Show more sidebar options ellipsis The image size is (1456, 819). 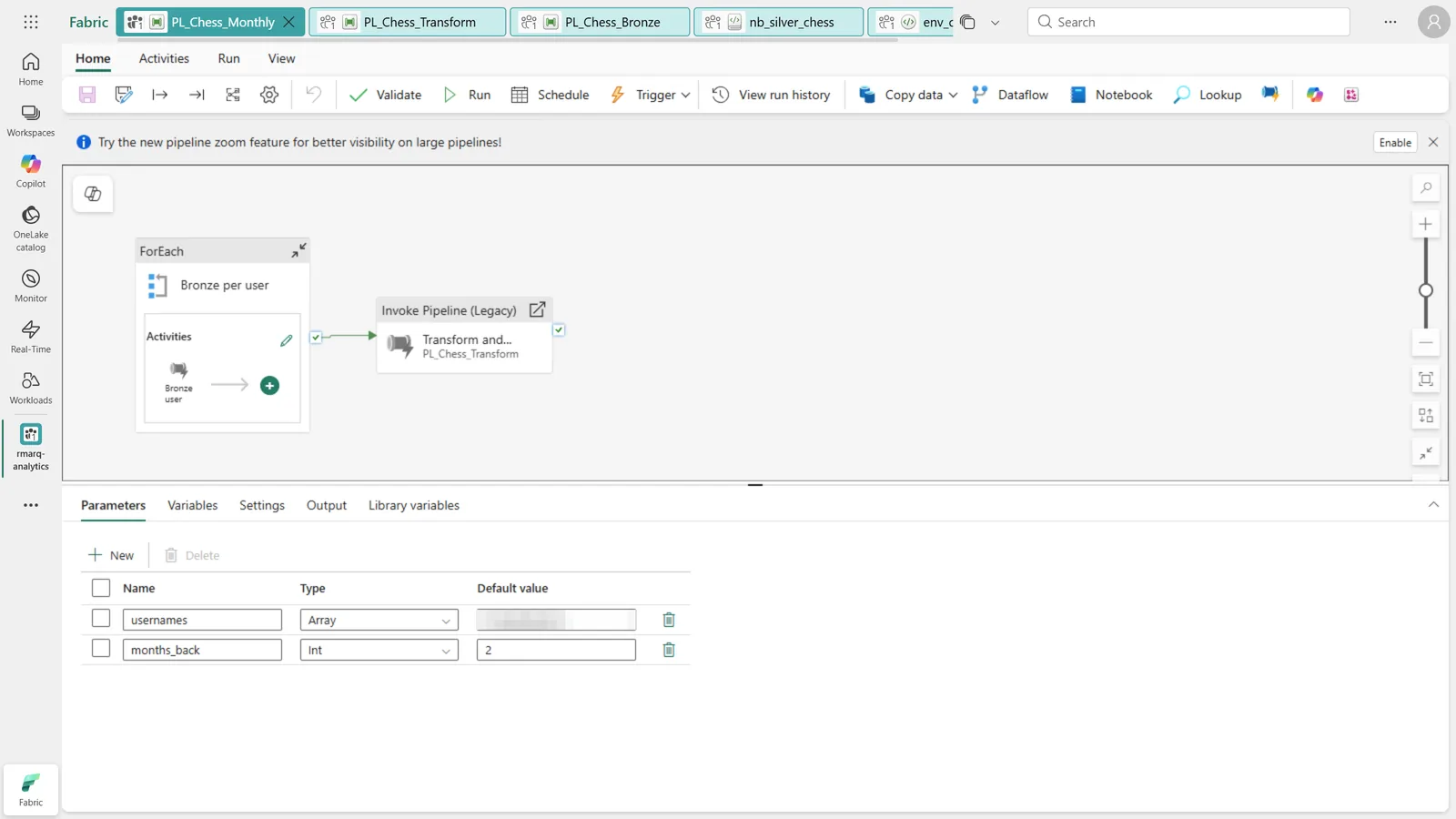(31, 505)
